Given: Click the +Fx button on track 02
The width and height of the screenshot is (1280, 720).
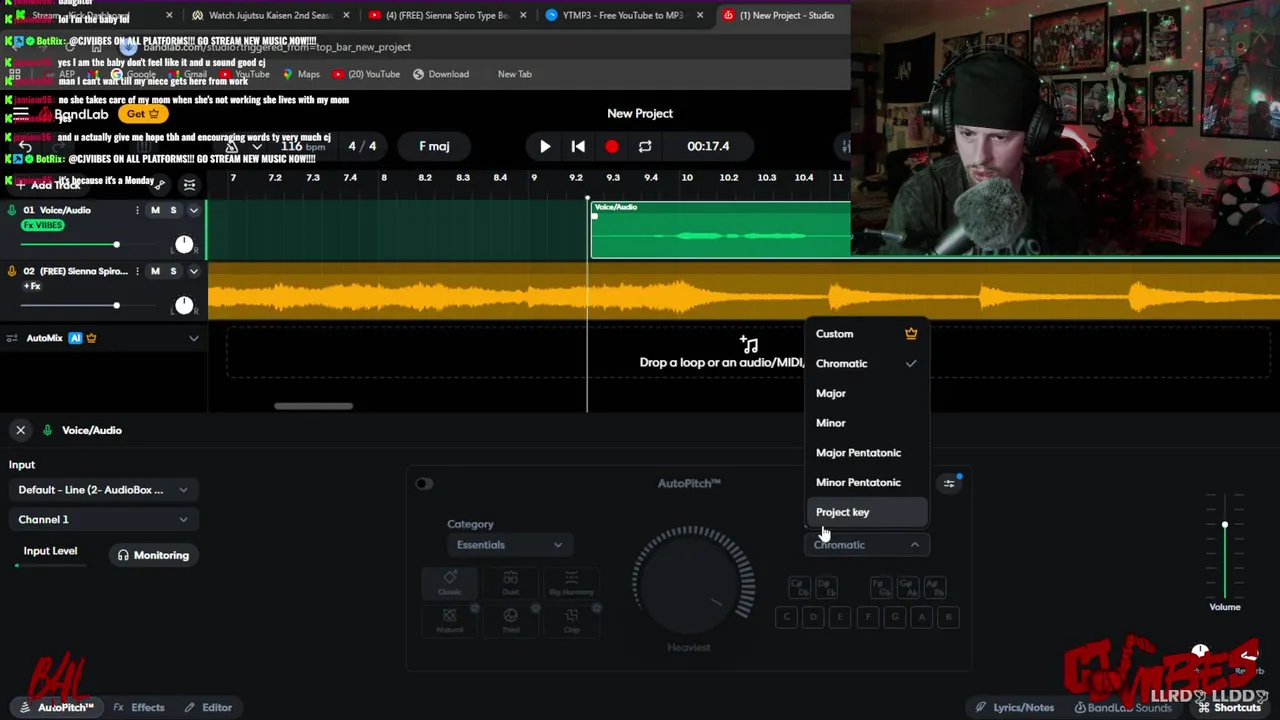Looking at the screenshot, I should click(x=31, y=286).
